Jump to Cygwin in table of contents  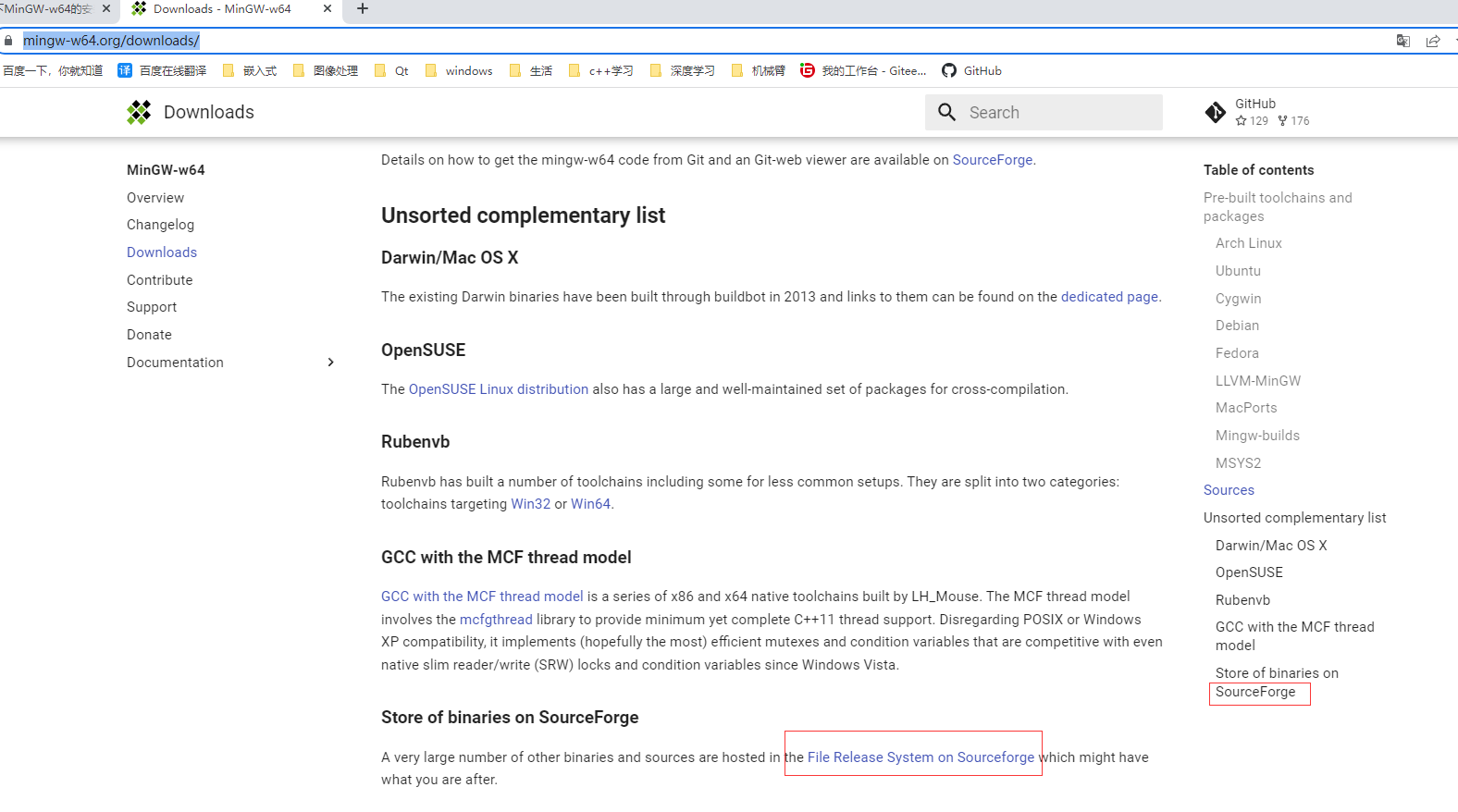point(1238,299)
